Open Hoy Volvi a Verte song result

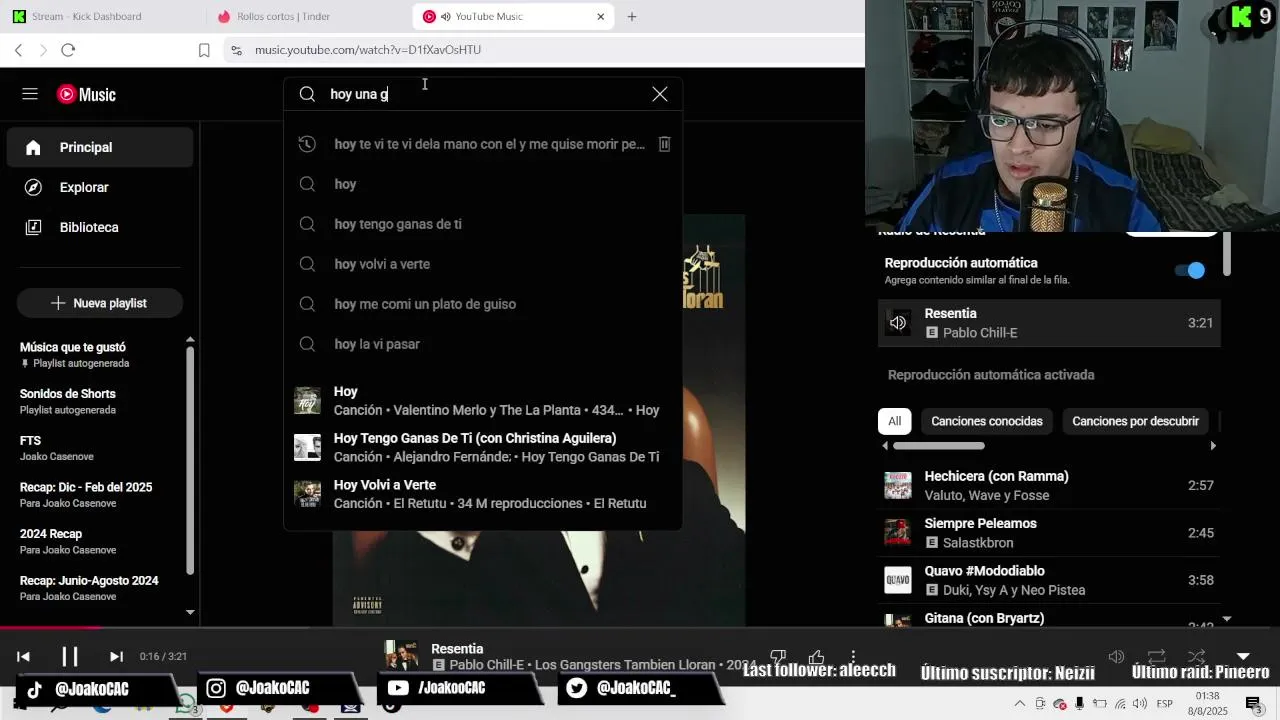(x=483, y=494)
